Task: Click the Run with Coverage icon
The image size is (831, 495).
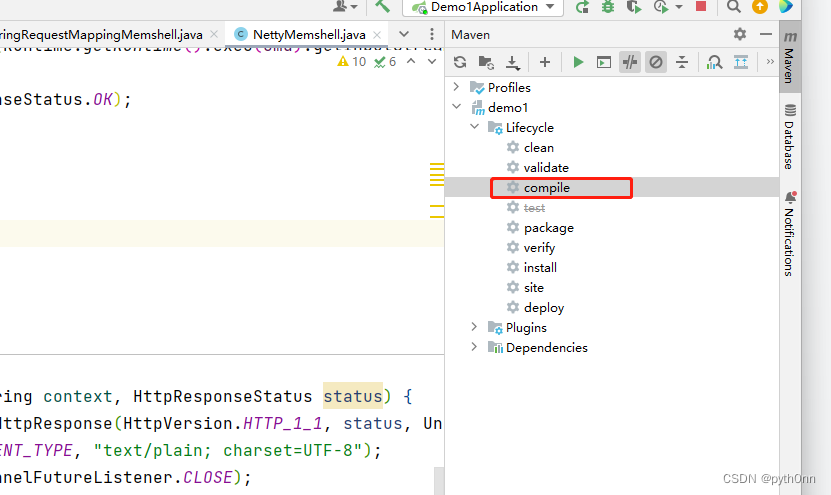Action: (x=633, y=7)
